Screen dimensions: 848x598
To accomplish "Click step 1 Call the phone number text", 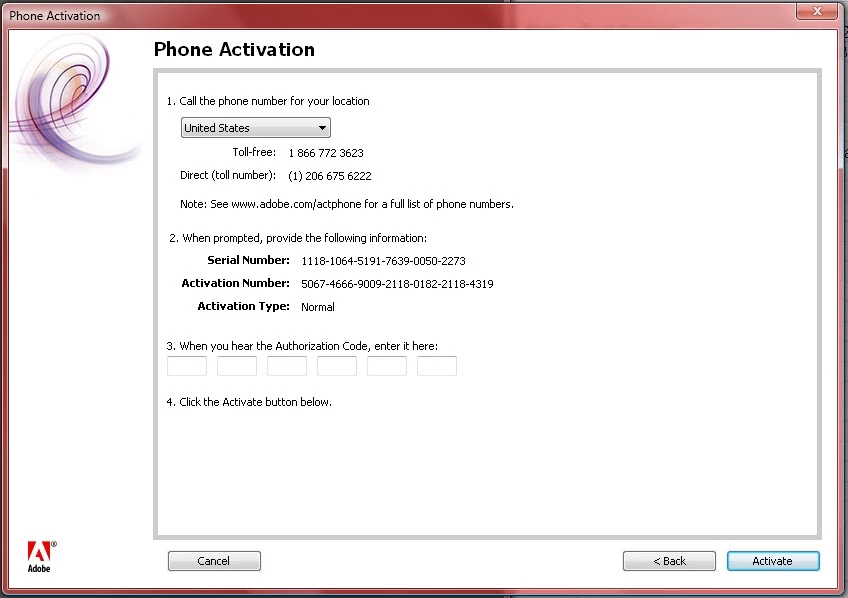I will [268, 101].
